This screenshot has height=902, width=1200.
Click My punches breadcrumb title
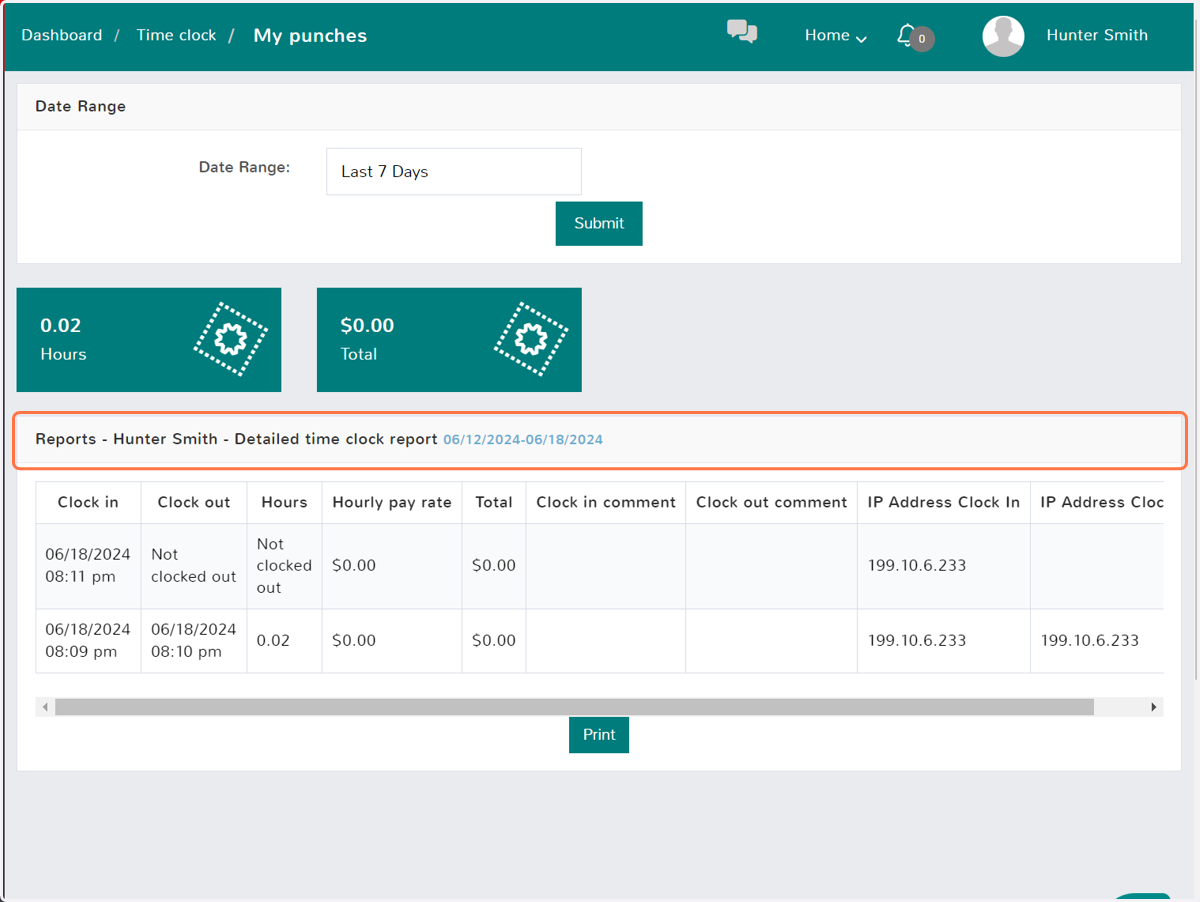coord(310,36)
